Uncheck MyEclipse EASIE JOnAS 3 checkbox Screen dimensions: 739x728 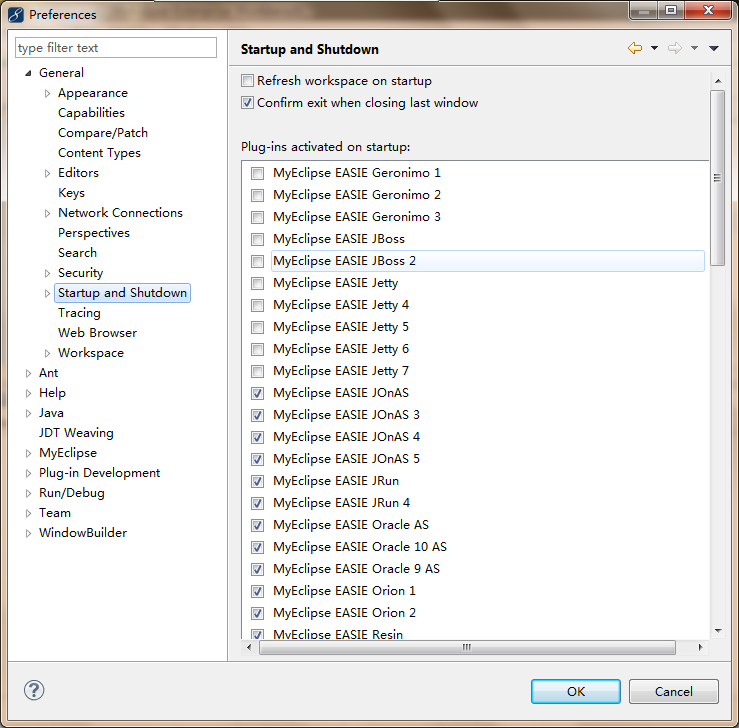257,415
